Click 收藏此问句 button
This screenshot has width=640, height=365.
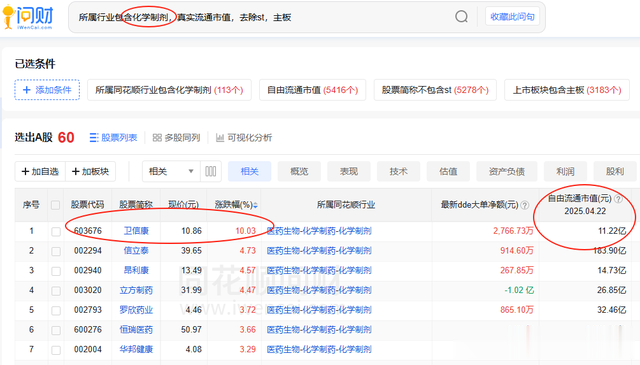pos(512,17)
